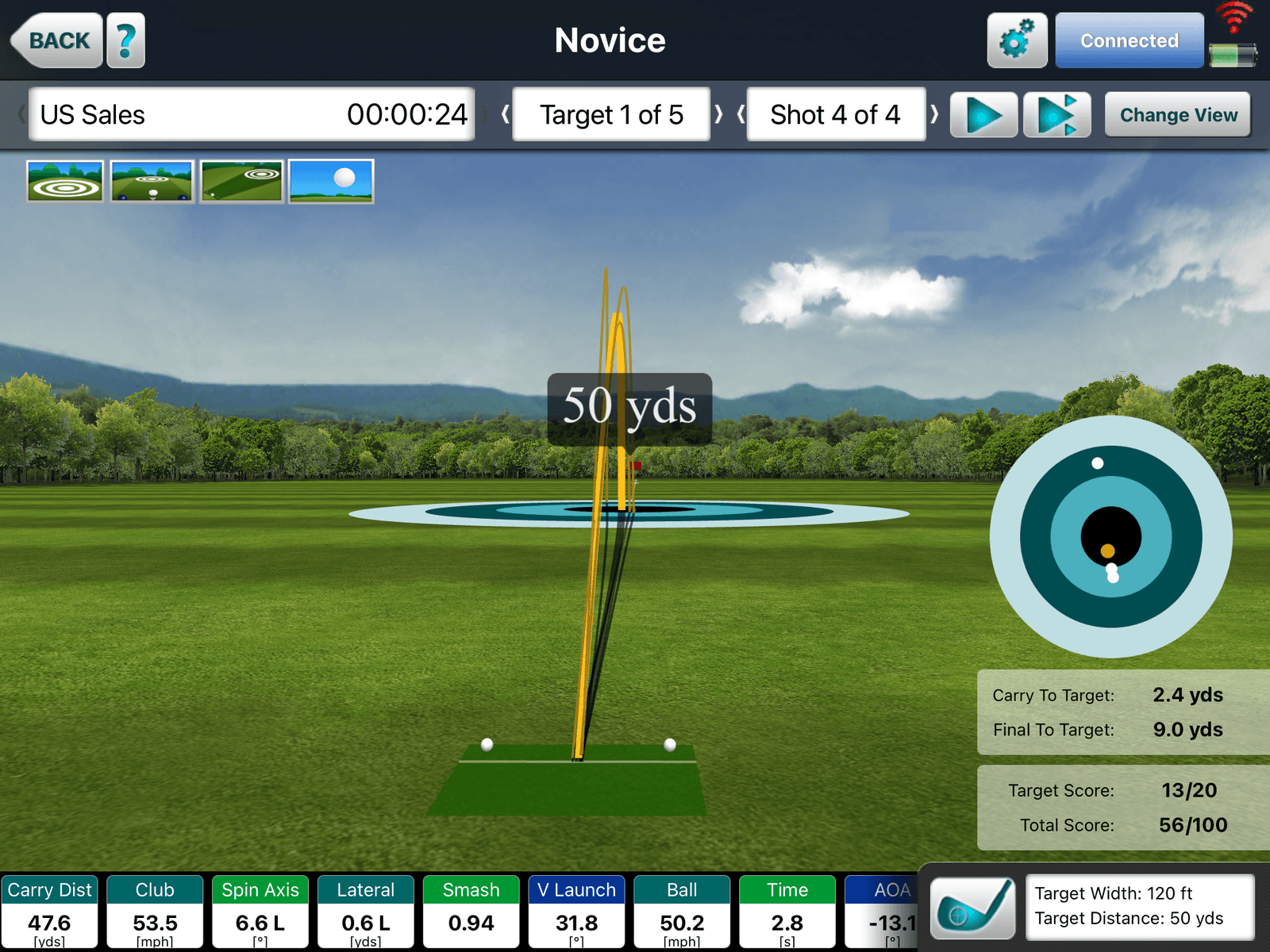Select the US Sales session timer field
Viewport: 1270px width, 952px height.
[251, 114]
